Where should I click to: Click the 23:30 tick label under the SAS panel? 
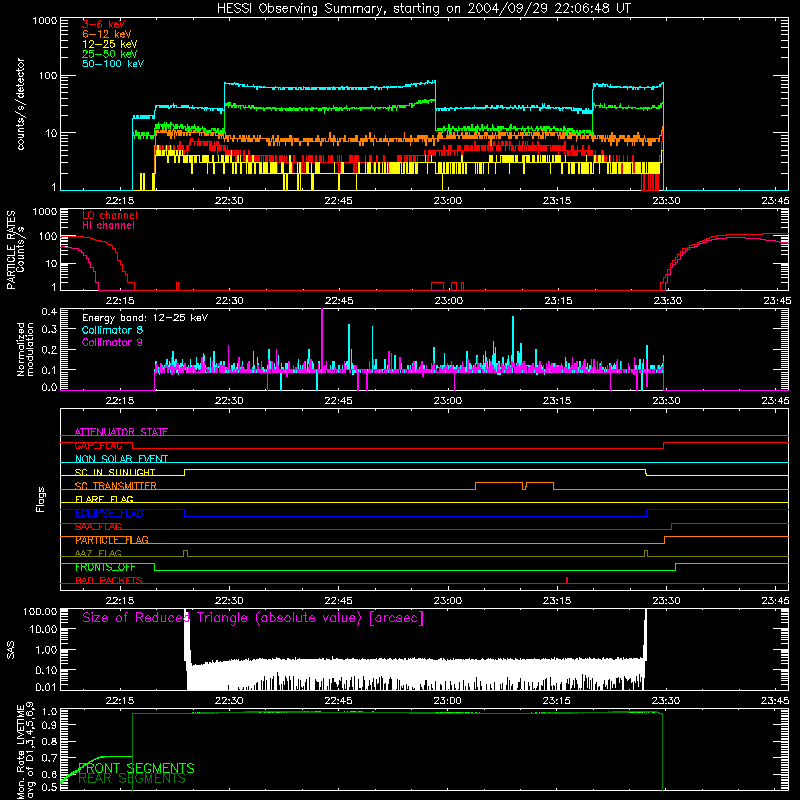pos(666,701)
